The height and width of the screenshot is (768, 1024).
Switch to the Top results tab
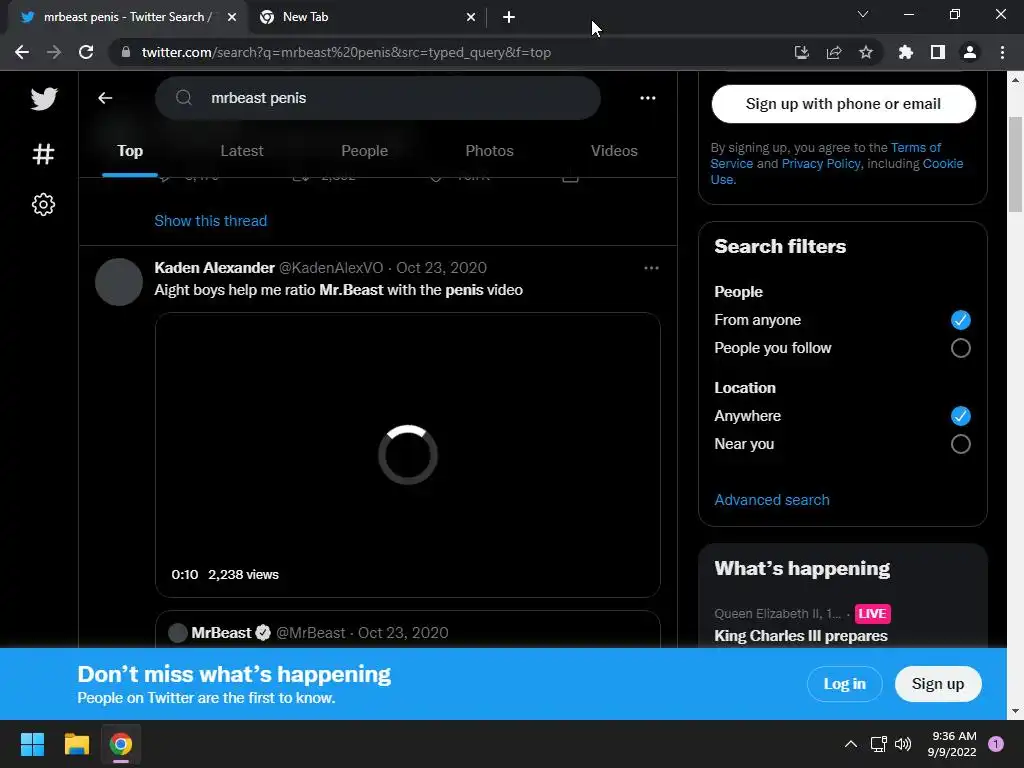(130, 151)
